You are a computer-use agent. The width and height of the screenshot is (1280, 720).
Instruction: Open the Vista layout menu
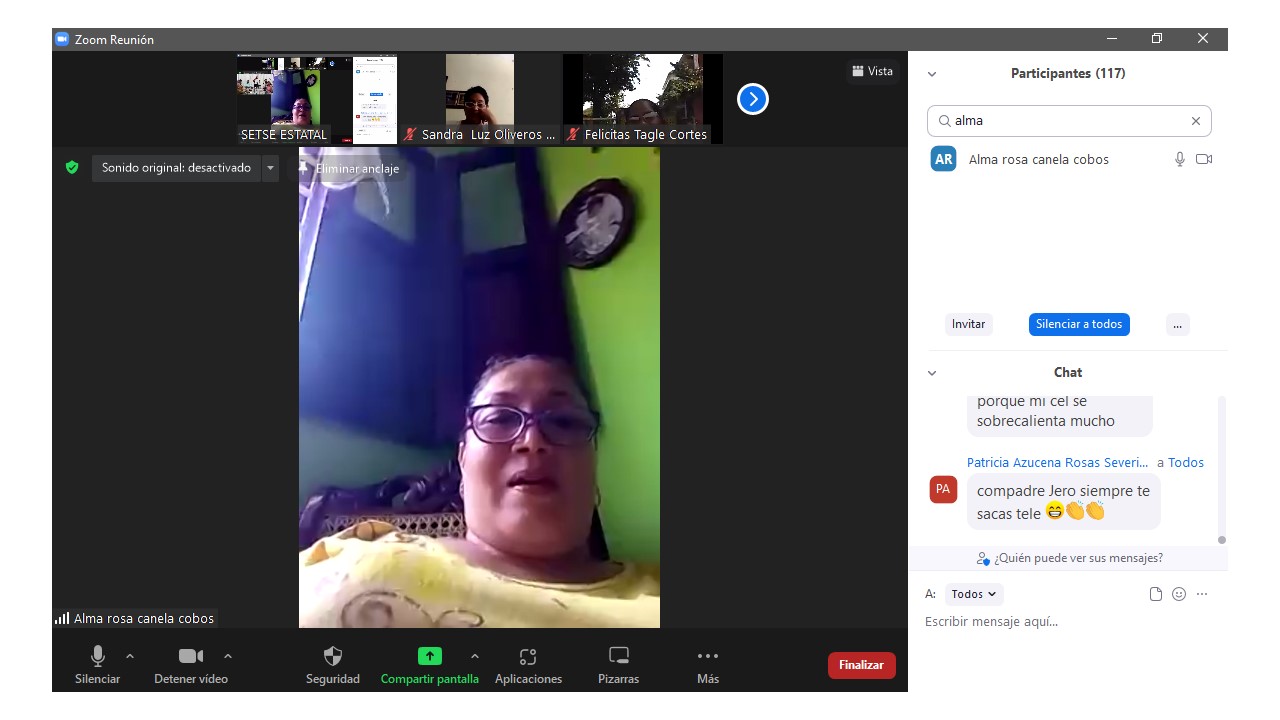(871, 71)
